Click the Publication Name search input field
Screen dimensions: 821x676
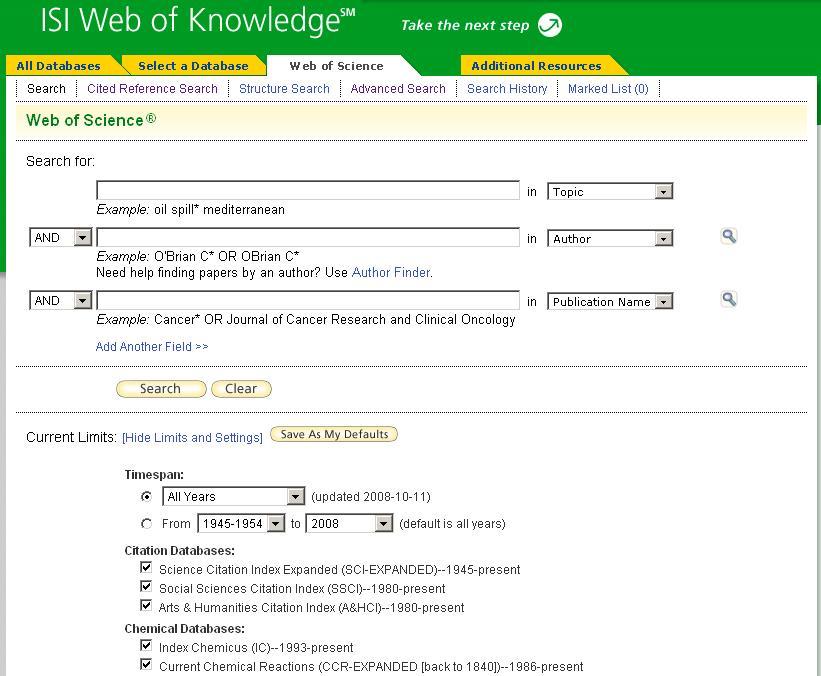point(308,300)
